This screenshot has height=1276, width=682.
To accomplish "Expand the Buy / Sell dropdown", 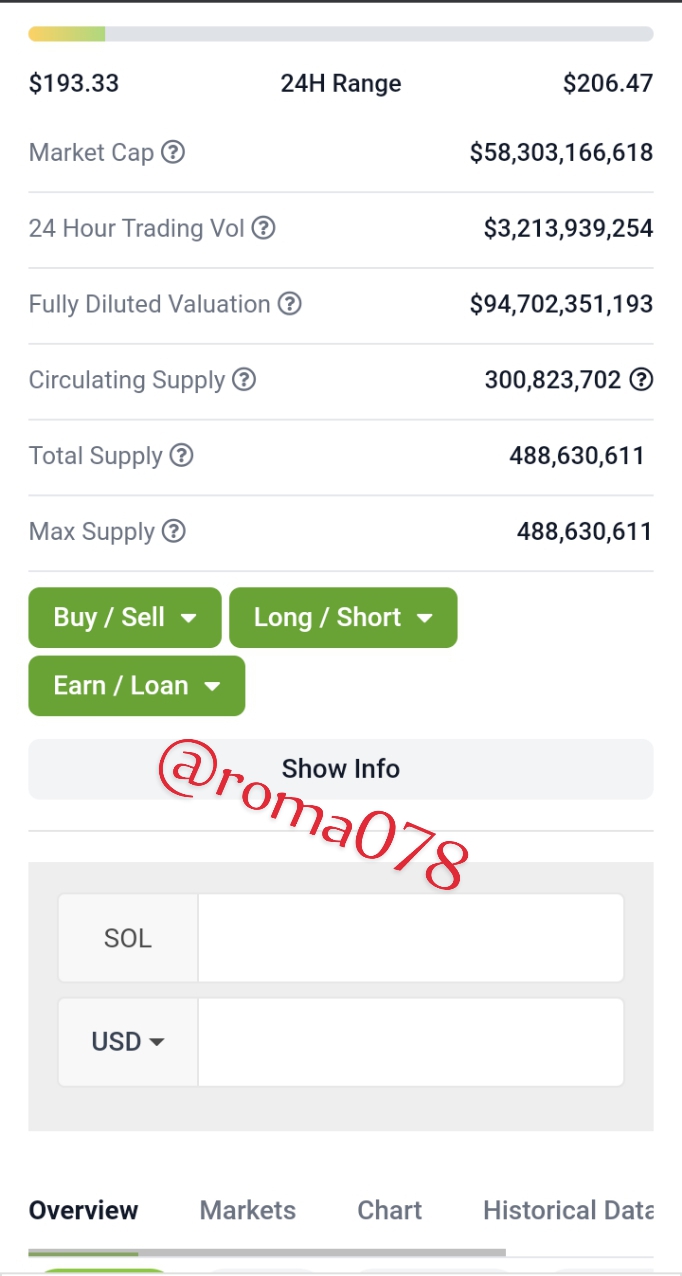I will pyautogui.click(x=125, y=617).
